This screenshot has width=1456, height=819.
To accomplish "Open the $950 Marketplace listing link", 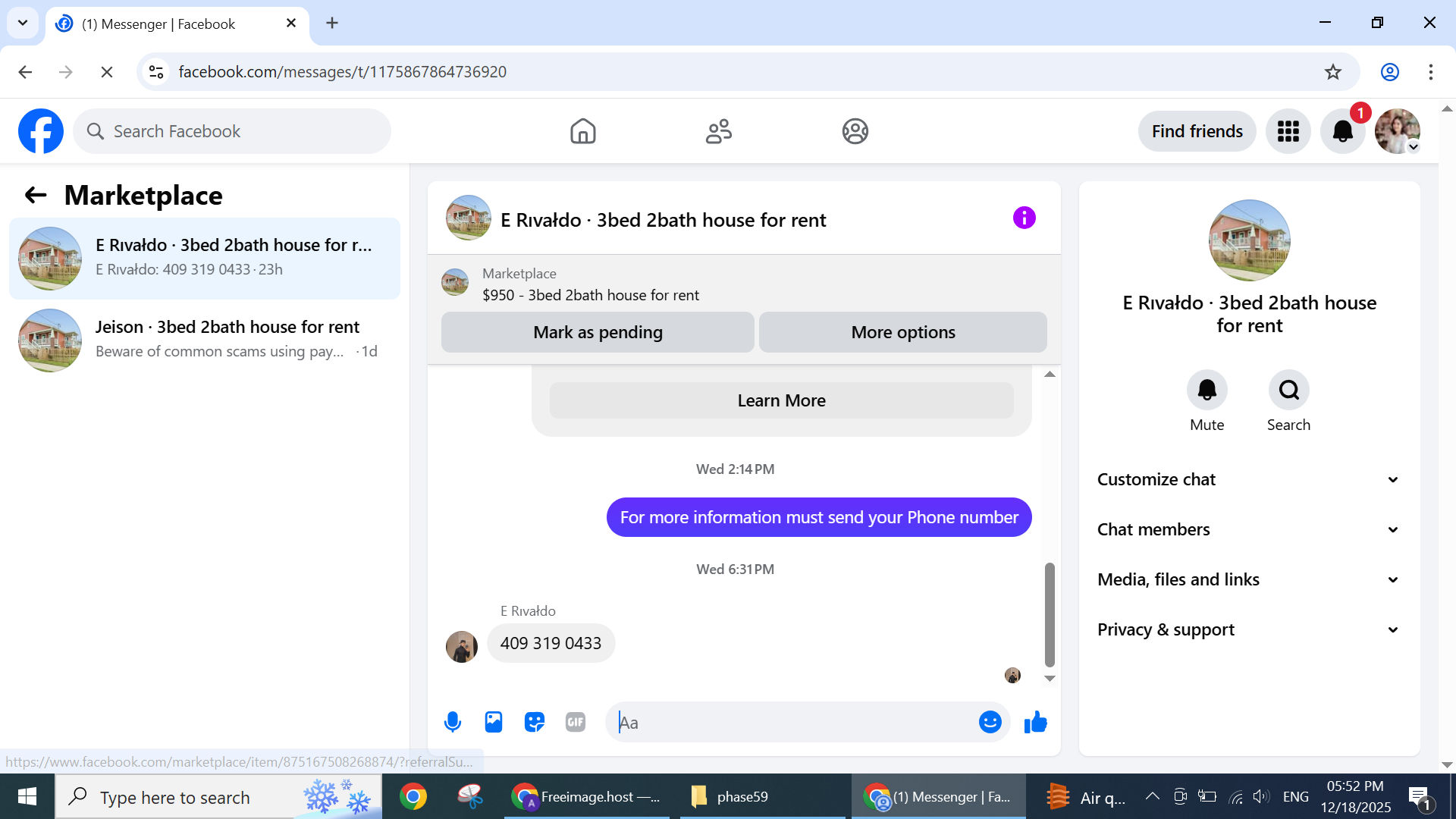I will [x=591, y=295].
